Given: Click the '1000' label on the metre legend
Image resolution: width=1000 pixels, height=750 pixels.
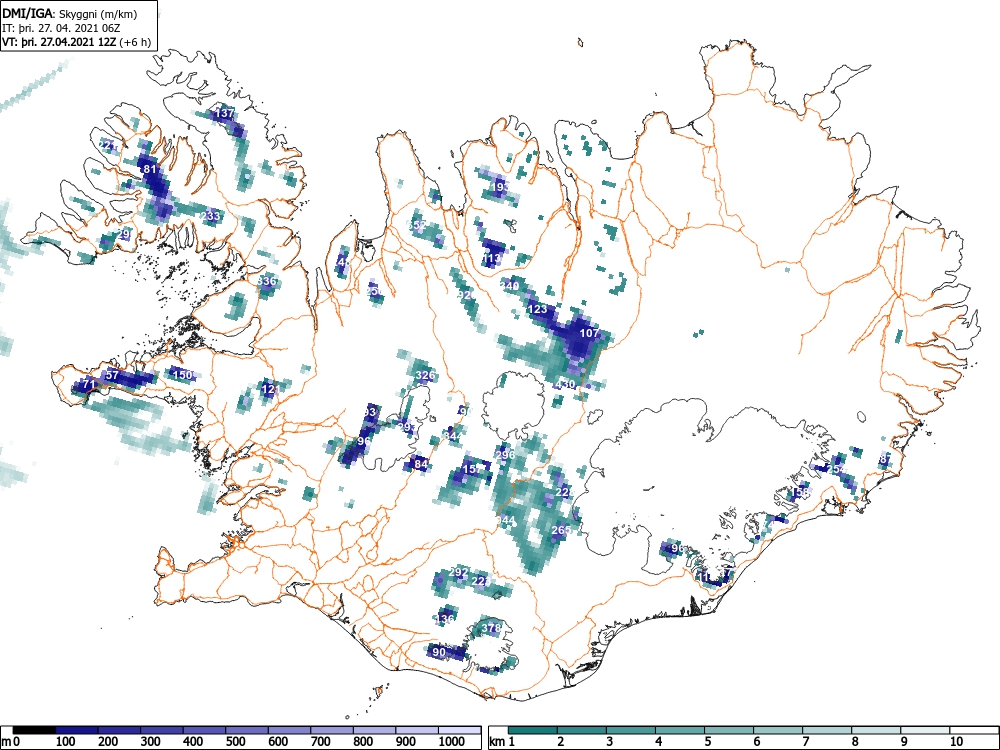Looking at the screenshot, I should tap(452, 741).
